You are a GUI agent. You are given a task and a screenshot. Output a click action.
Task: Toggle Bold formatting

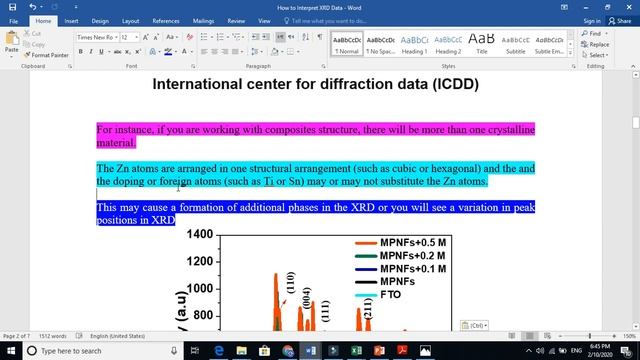[80, 52]
